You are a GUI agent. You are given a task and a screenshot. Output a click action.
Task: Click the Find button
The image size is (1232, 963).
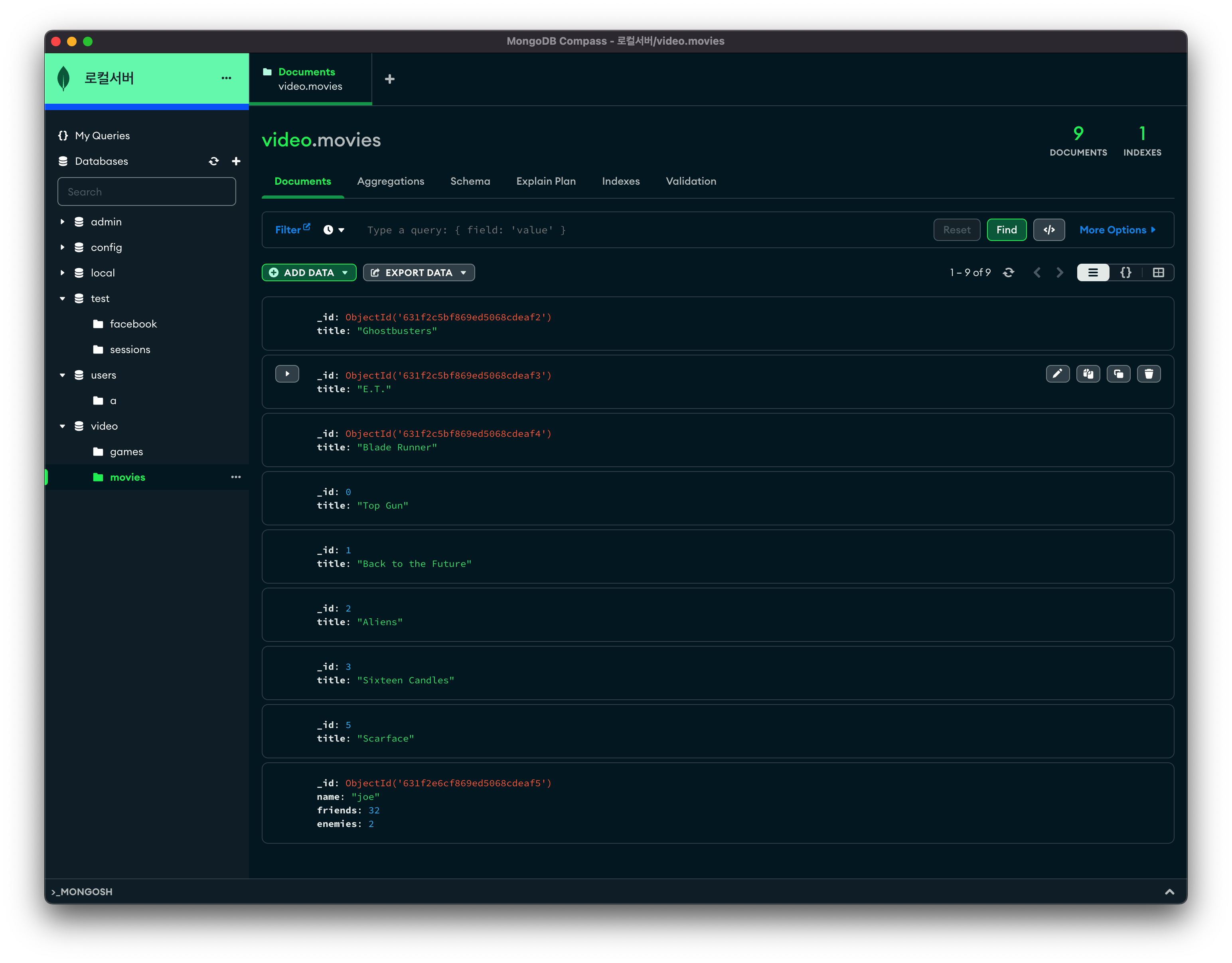1006,230
